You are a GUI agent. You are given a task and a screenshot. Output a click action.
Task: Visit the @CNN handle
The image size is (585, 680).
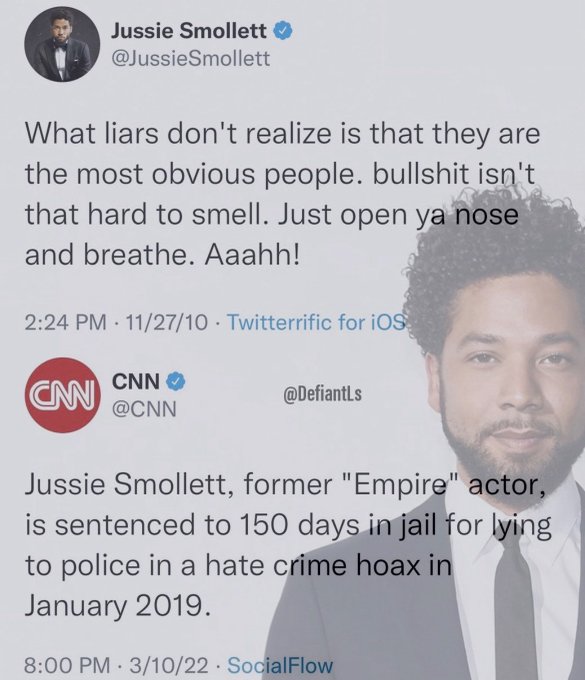coord(144,409)
